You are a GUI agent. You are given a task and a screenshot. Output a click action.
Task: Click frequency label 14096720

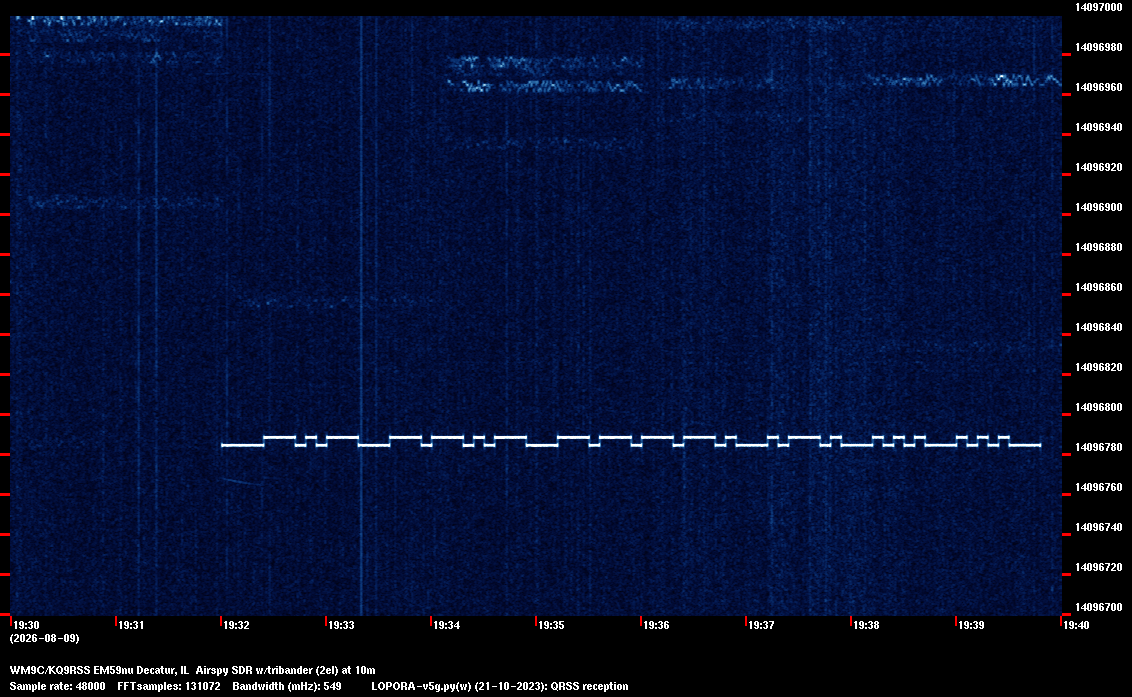tap(1099, 567)
